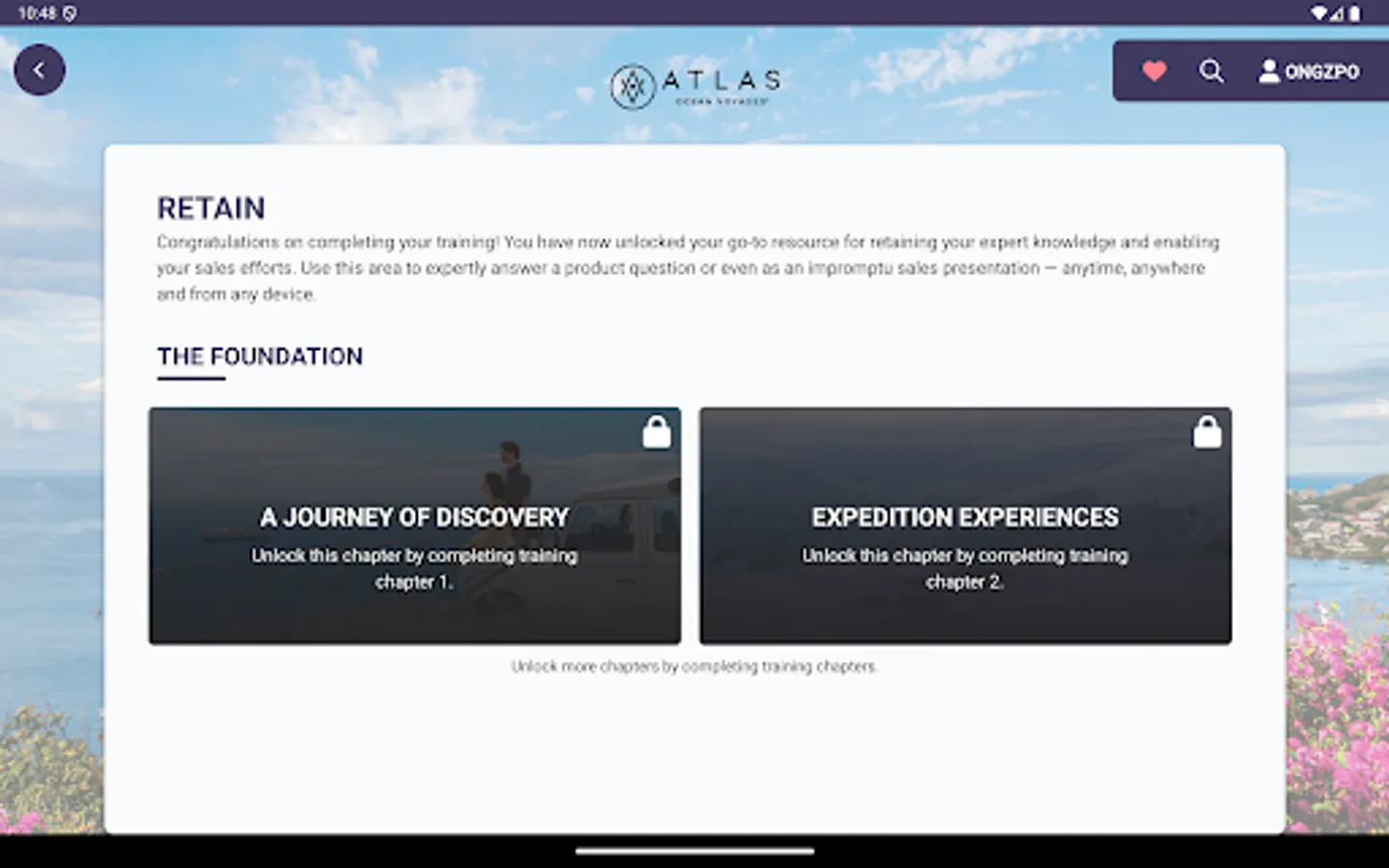1389x868 pixels.
Task: Click 'Unlock this chapter by completing training chapter 1'
Action: tap(415, 568)
